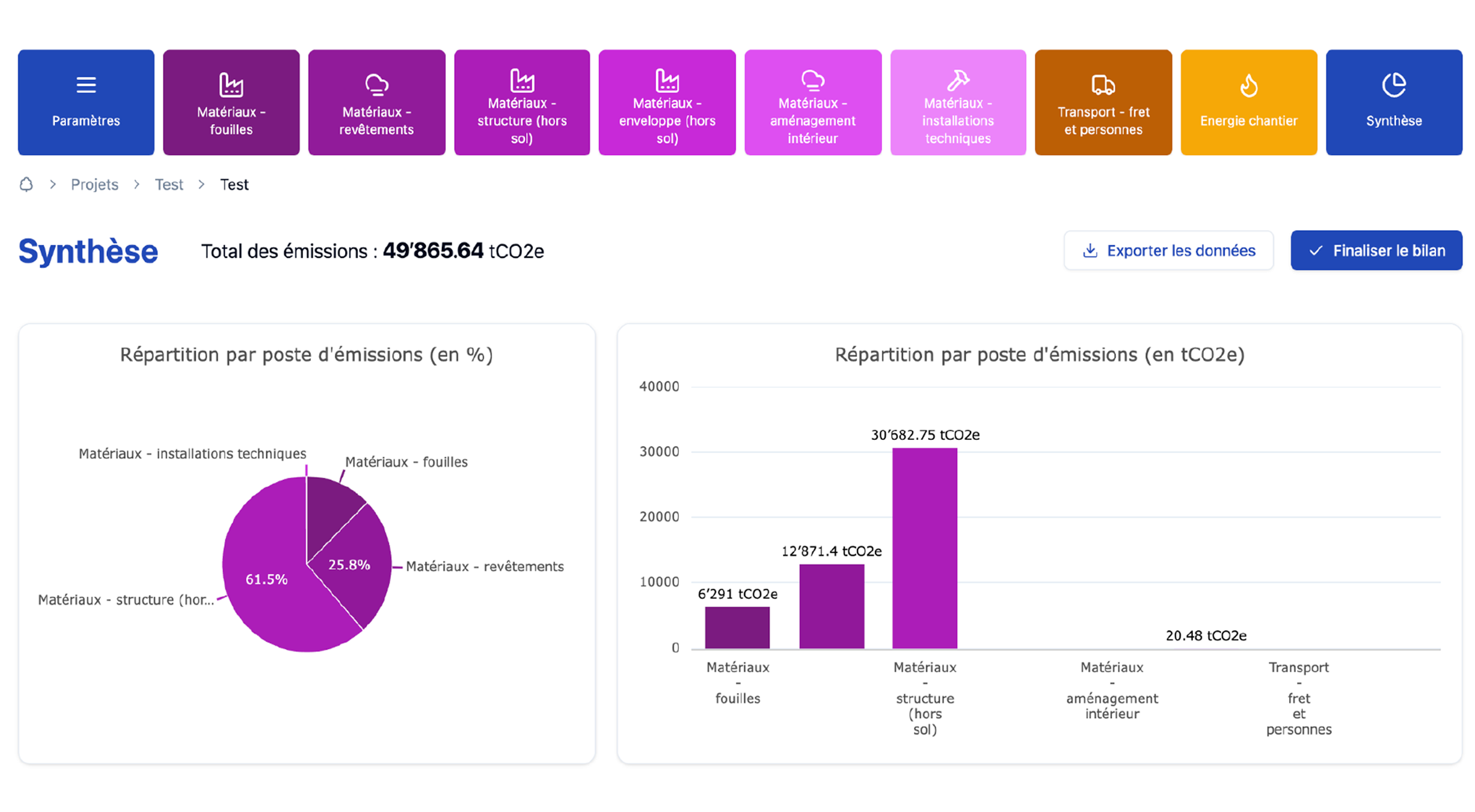
Task: Open Matériaux - structure (hors sol) tile
Action: [x=522, y=102]
